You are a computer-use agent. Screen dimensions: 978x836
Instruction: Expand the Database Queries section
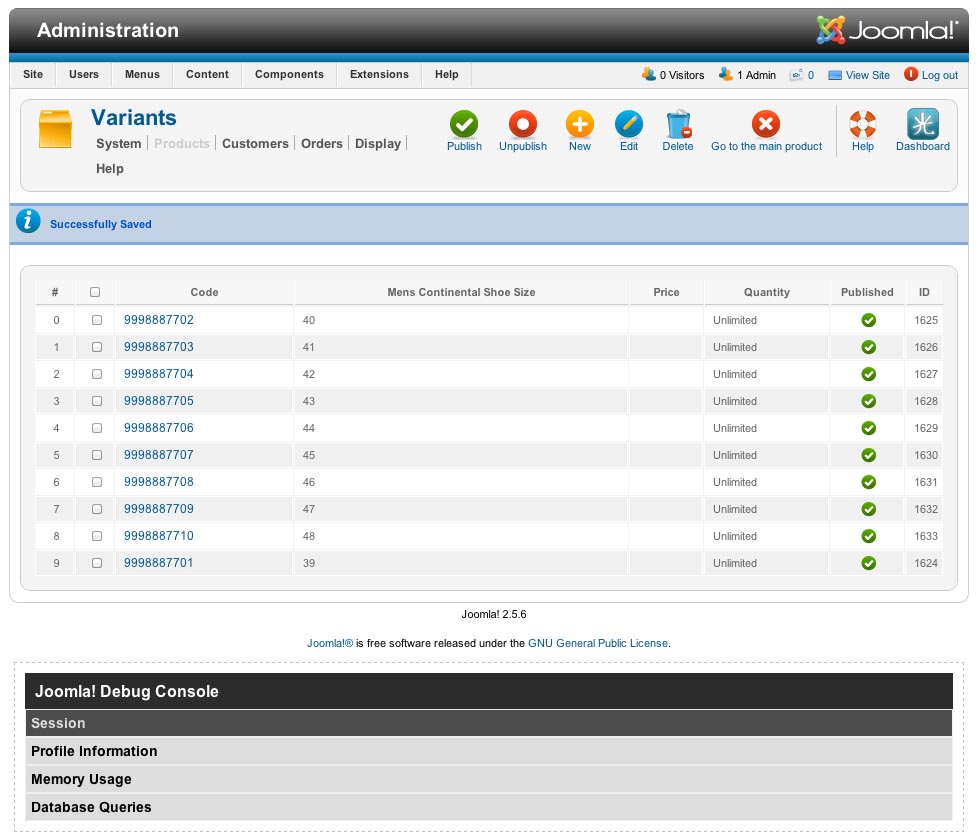pos(91,807)
